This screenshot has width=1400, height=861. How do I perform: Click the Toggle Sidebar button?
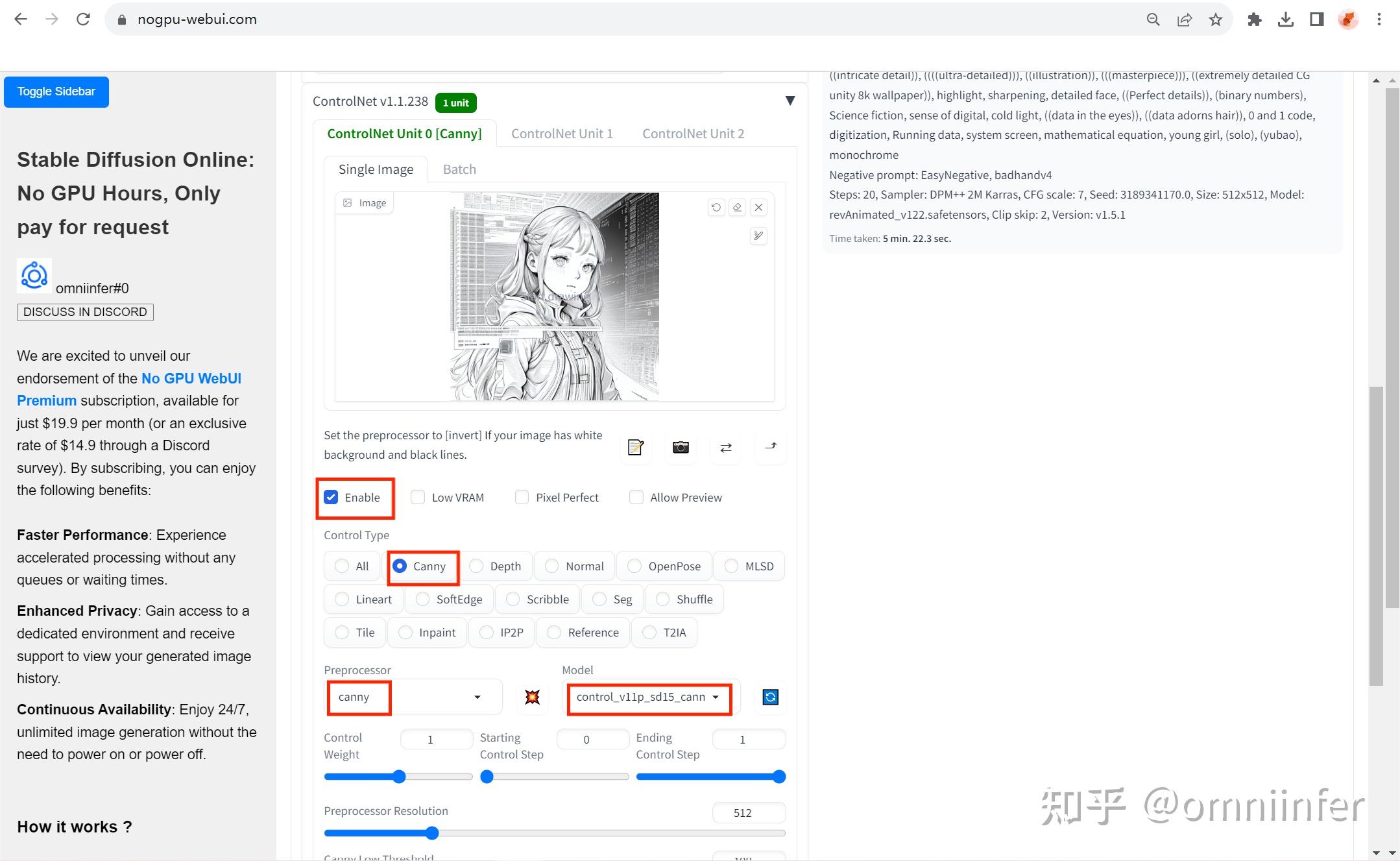(x=56, y=91)
